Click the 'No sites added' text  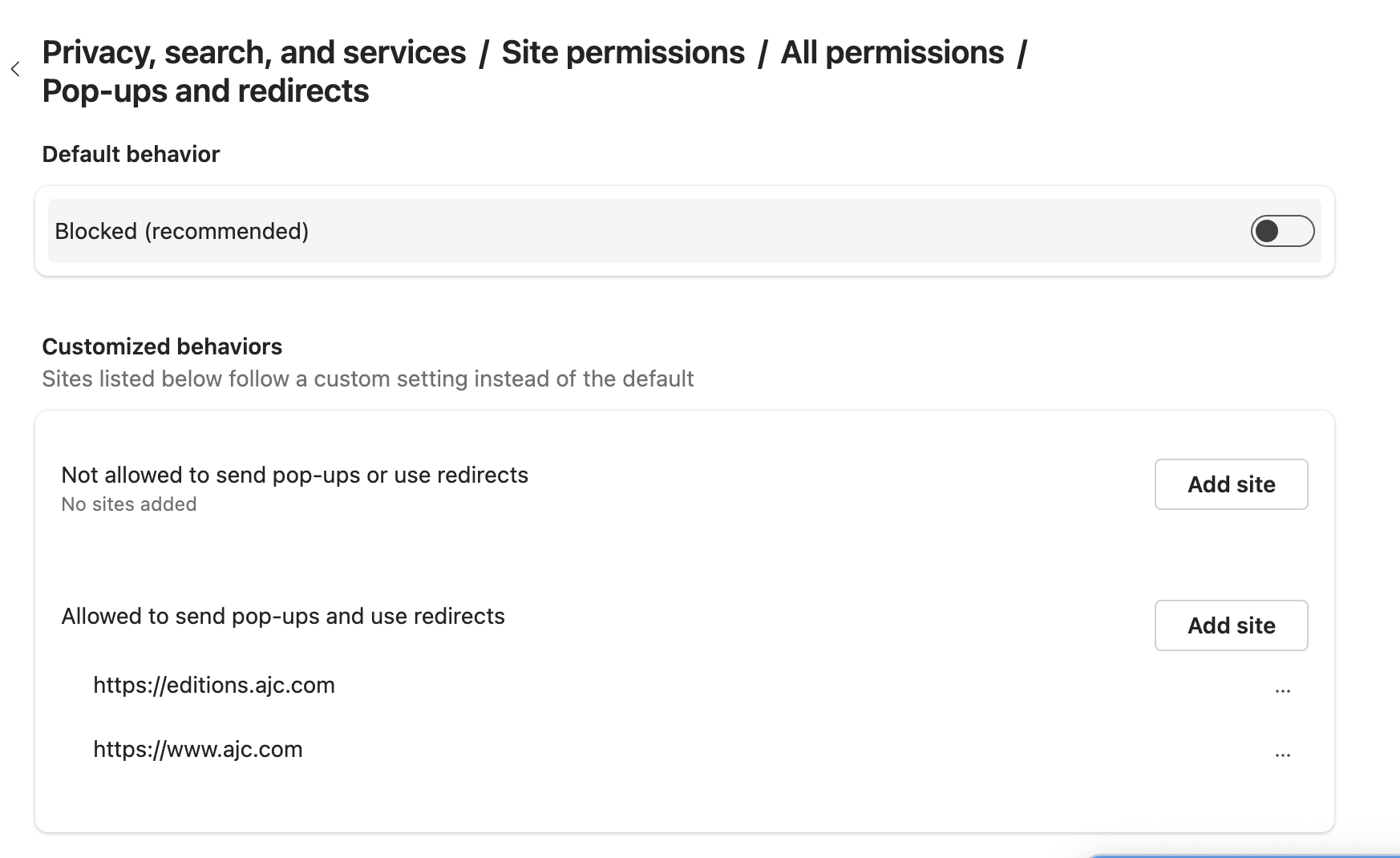point(129,504)
